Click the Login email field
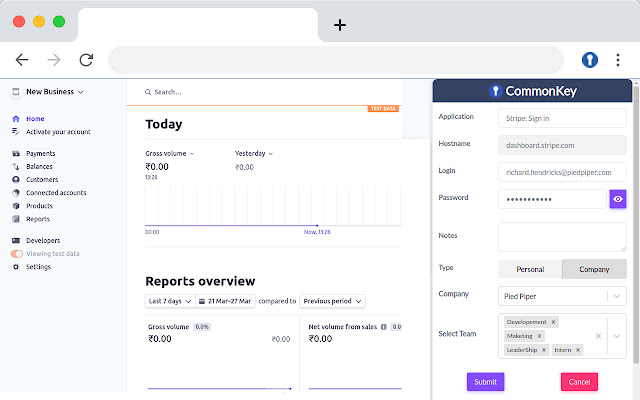The height and width of the screenshot is (400, 640). tap(562, 172)
